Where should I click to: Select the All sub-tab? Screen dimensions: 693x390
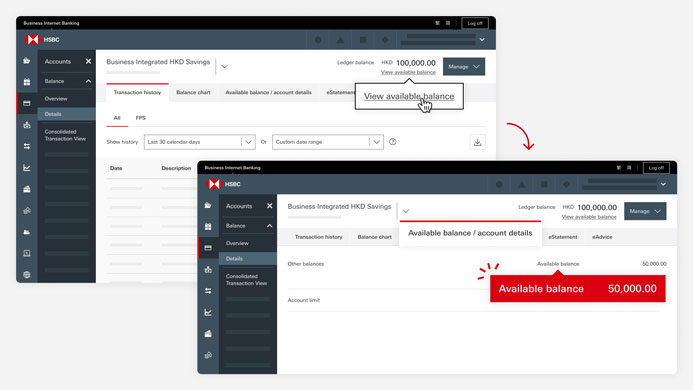point(117,118)
